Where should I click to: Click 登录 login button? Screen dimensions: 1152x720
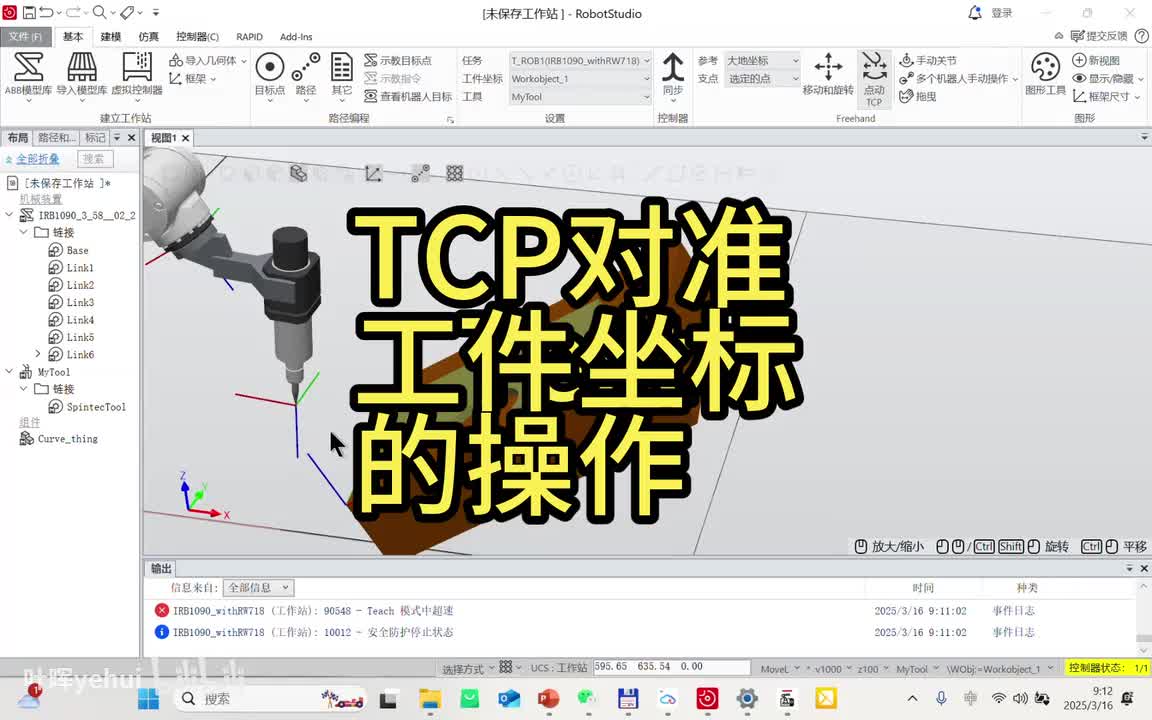pos(1001,13)
